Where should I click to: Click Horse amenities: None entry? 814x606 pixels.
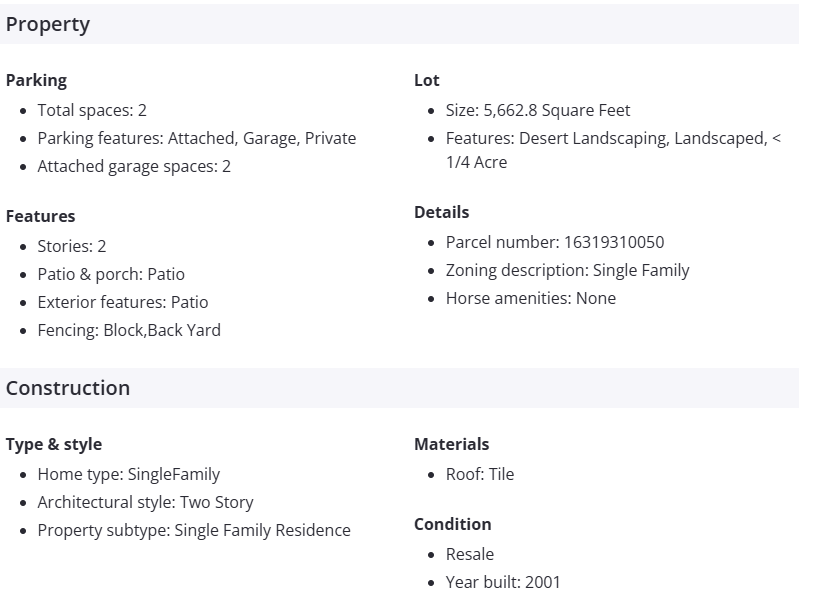click(531, 298)
